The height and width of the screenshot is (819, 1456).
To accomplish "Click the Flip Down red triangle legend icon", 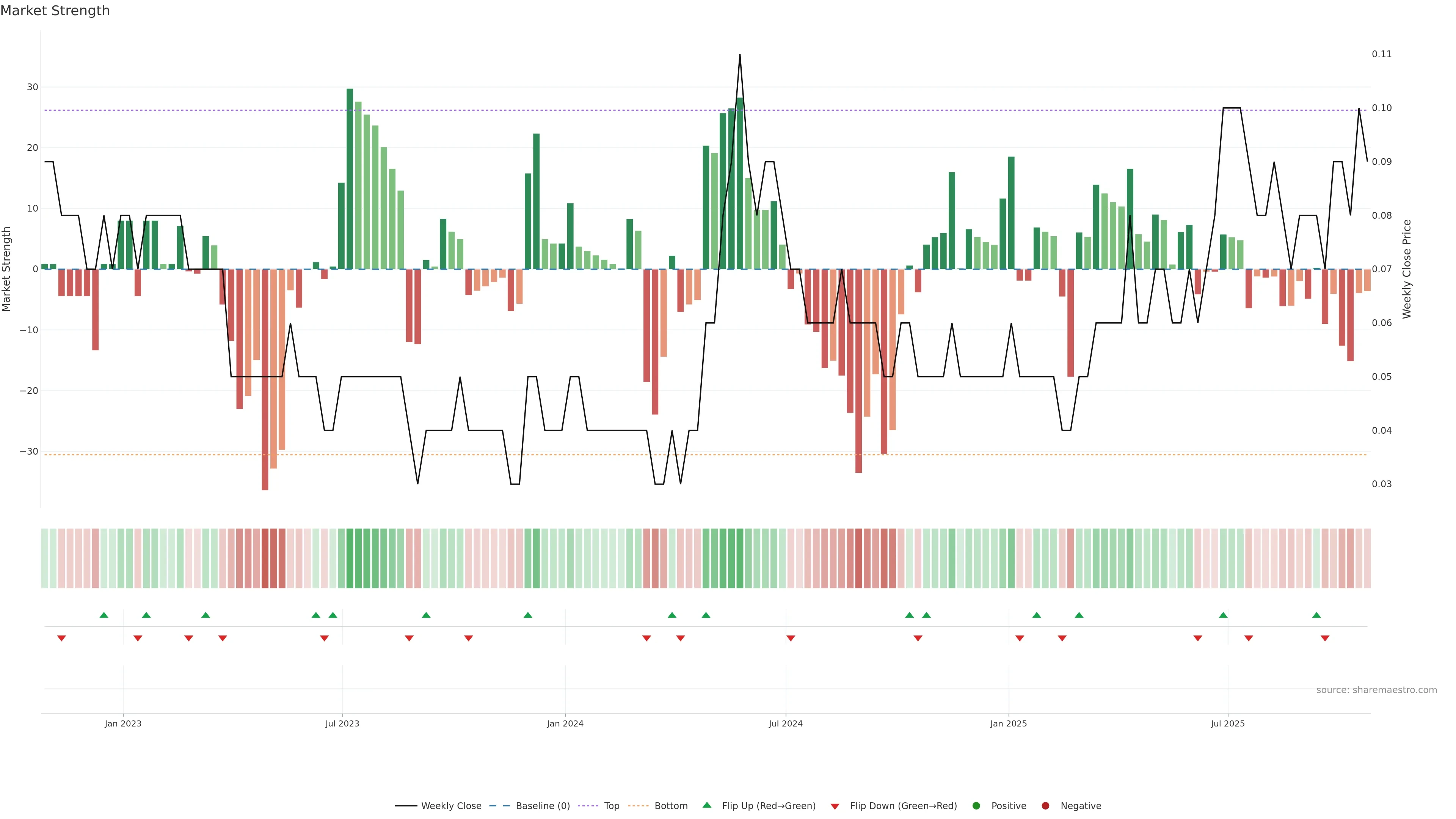I will [835, 806].
